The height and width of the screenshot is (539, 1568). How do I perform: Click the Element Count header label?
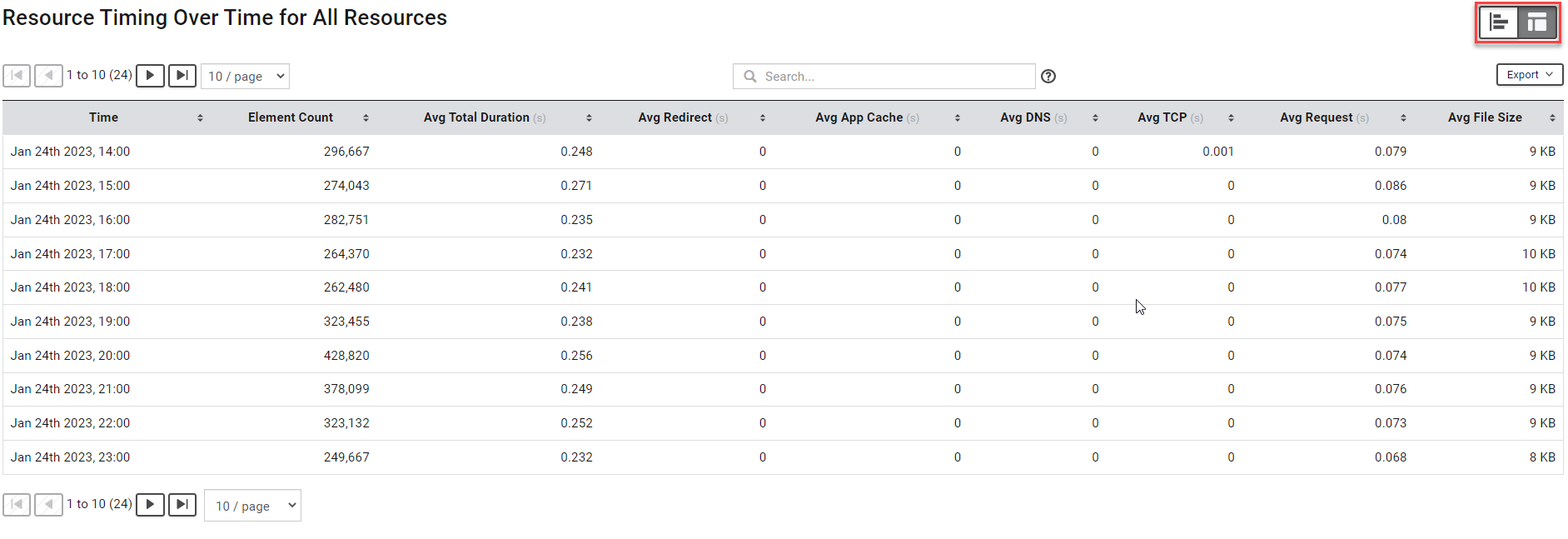(x=291, y=117)
